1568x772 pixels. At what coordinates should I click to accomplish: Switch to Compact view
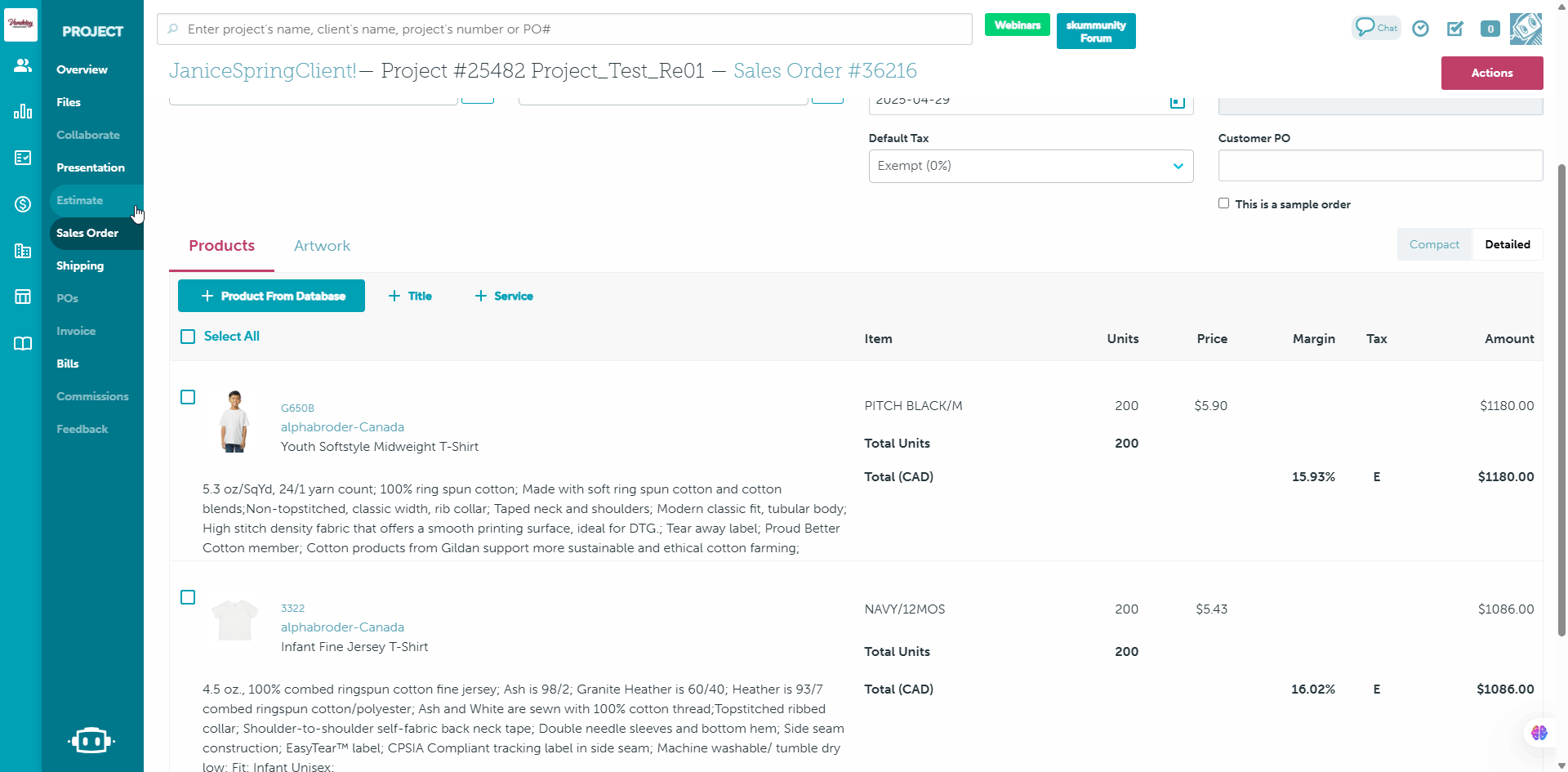point(1434,244)
